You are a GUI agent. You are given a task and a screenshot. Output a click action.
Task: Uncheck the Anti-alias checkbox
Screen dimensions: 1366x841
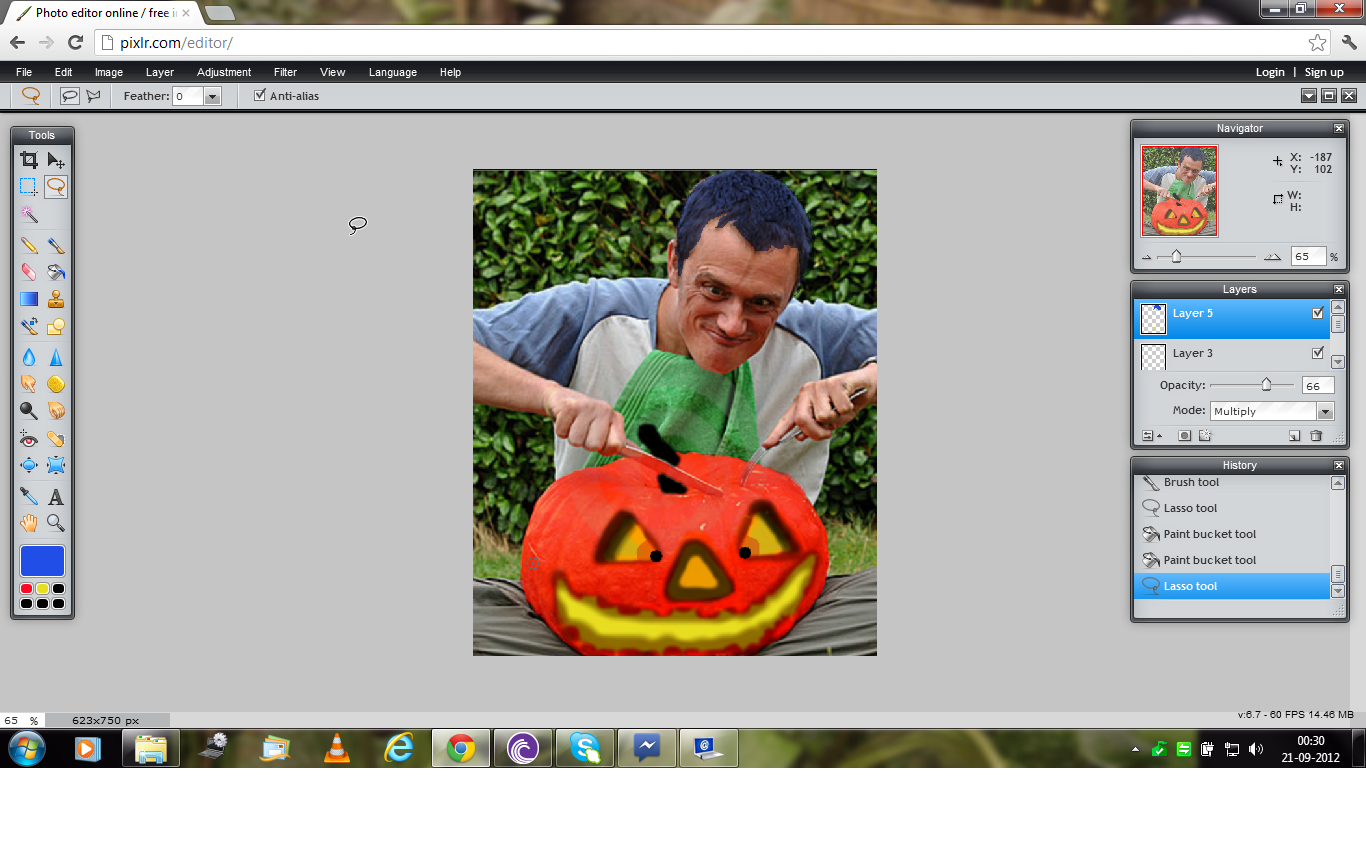click(x=260, y=95)
